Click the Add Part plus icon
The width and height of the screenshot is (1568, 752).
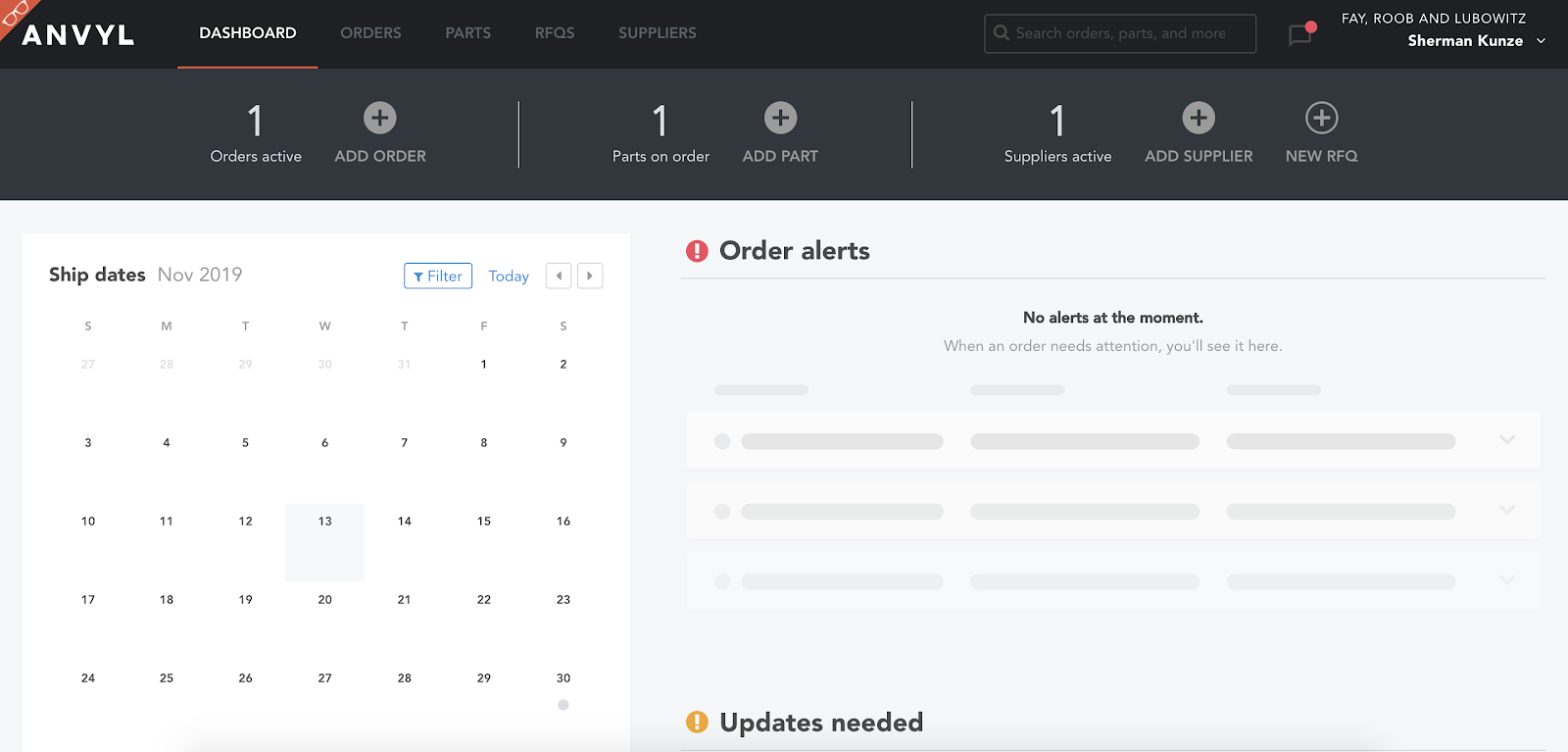click(x=780, y=118)
